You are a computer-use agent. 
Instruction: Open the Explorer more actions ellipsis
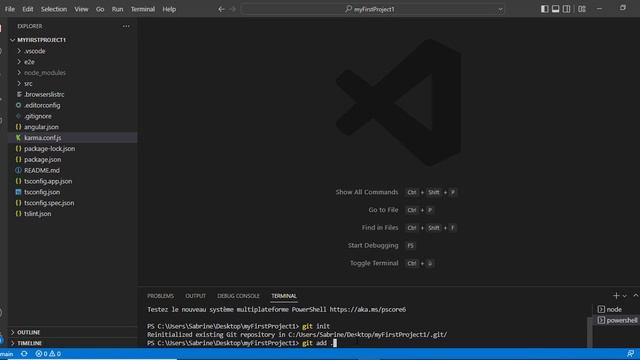(x=126, y=26)
